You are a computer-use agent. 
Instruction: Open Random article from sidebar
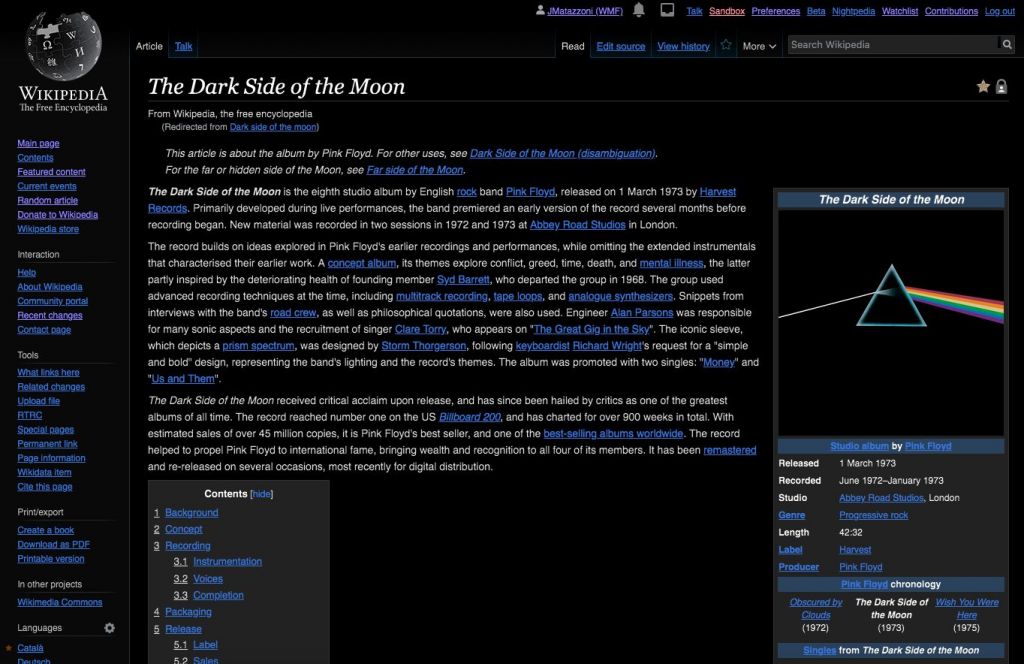pos(47,200)
